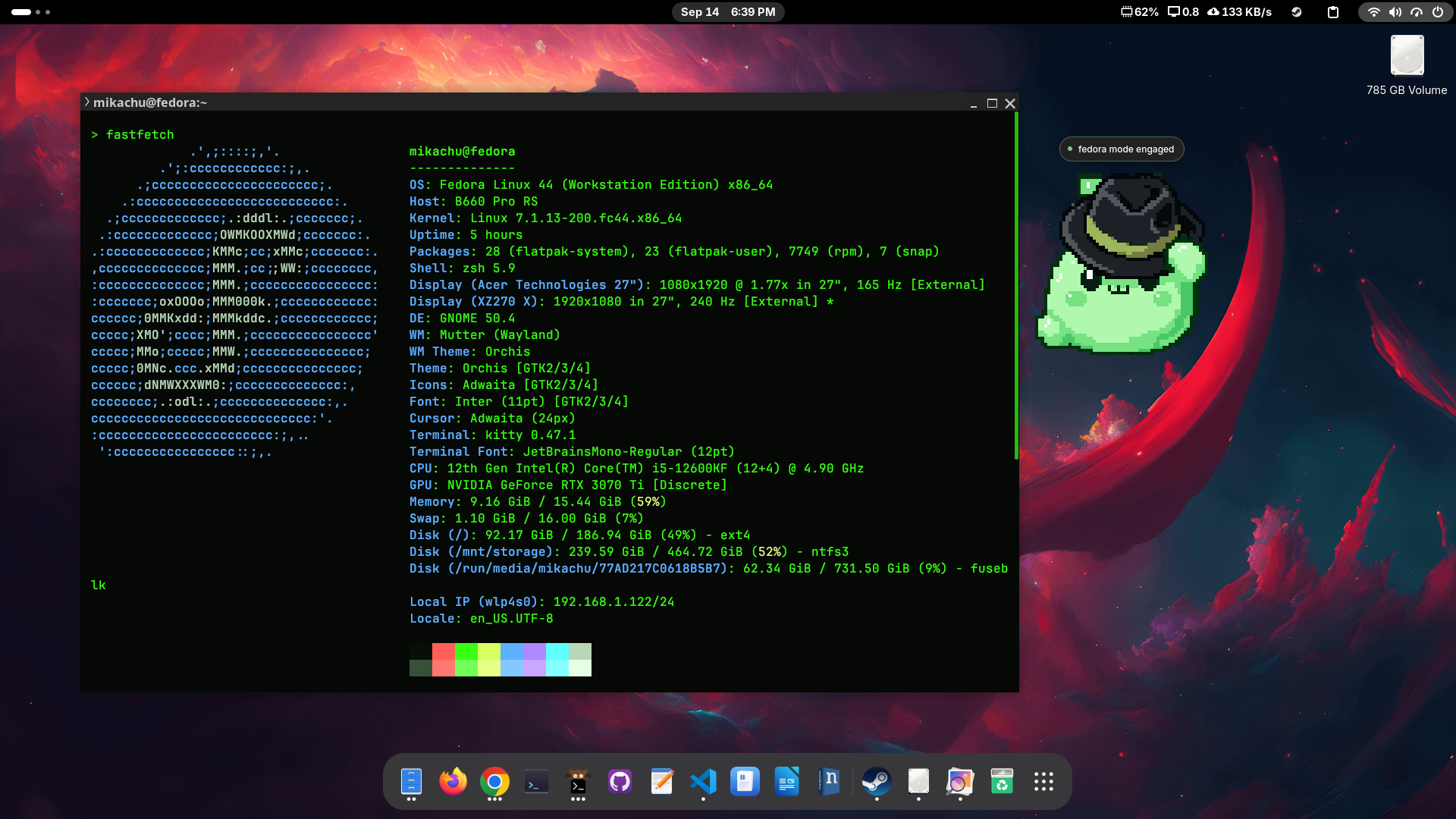The height and width of the screenshot is (819, 1456).
Task: Open the 785 GB Volume desktop icon
Action: tap(1407, 65)
